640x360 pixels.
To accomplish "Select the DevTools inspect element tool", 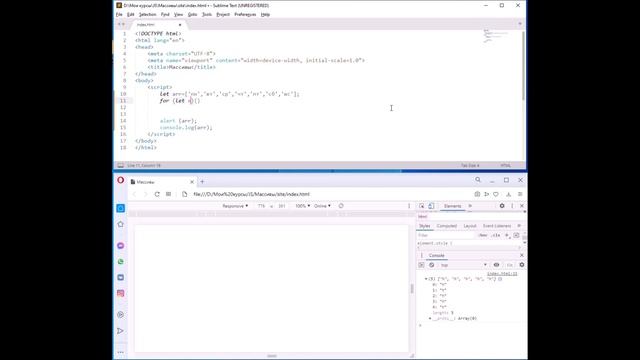I will tap(422, 206).
